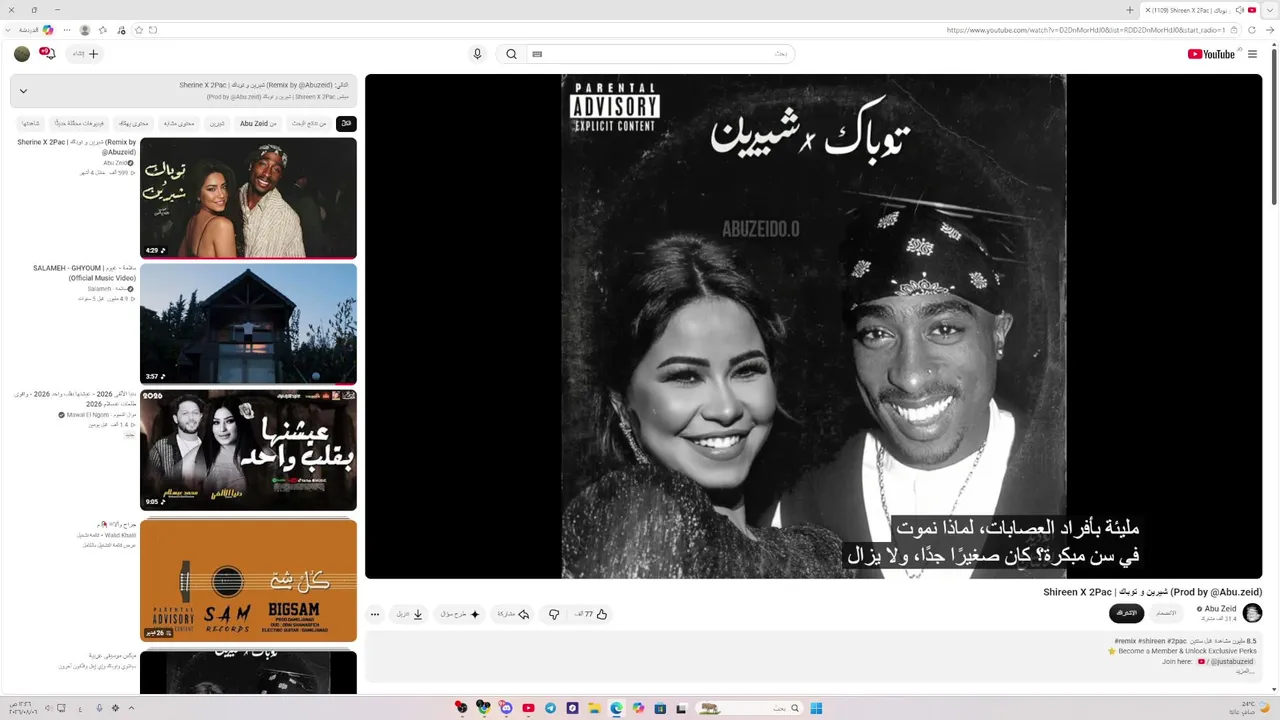
Task: Open the create video plus button
Action: tap(86, 54)
